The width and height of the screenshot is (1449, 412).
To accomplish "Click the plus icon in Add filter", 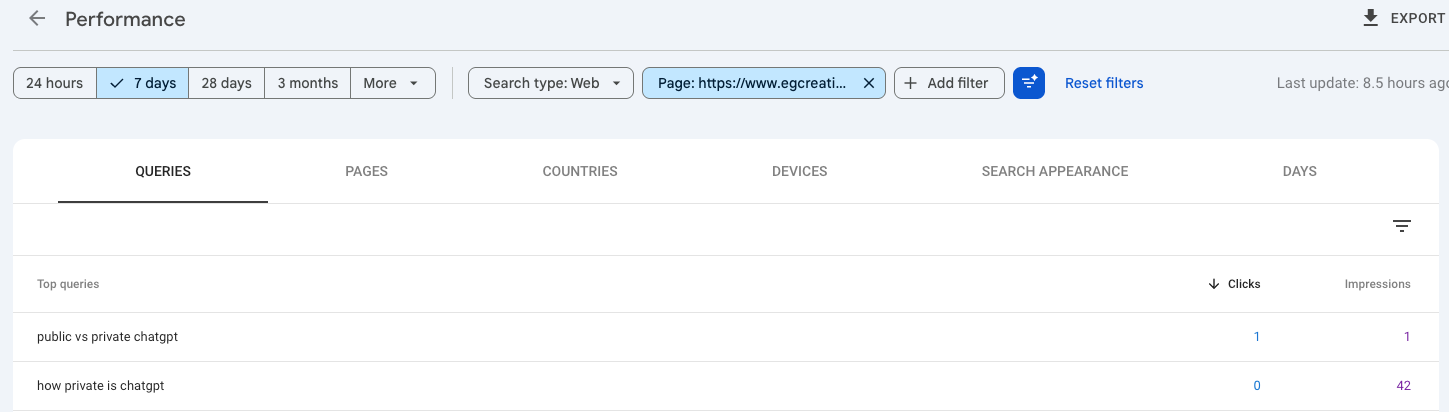I will [911, 83].
